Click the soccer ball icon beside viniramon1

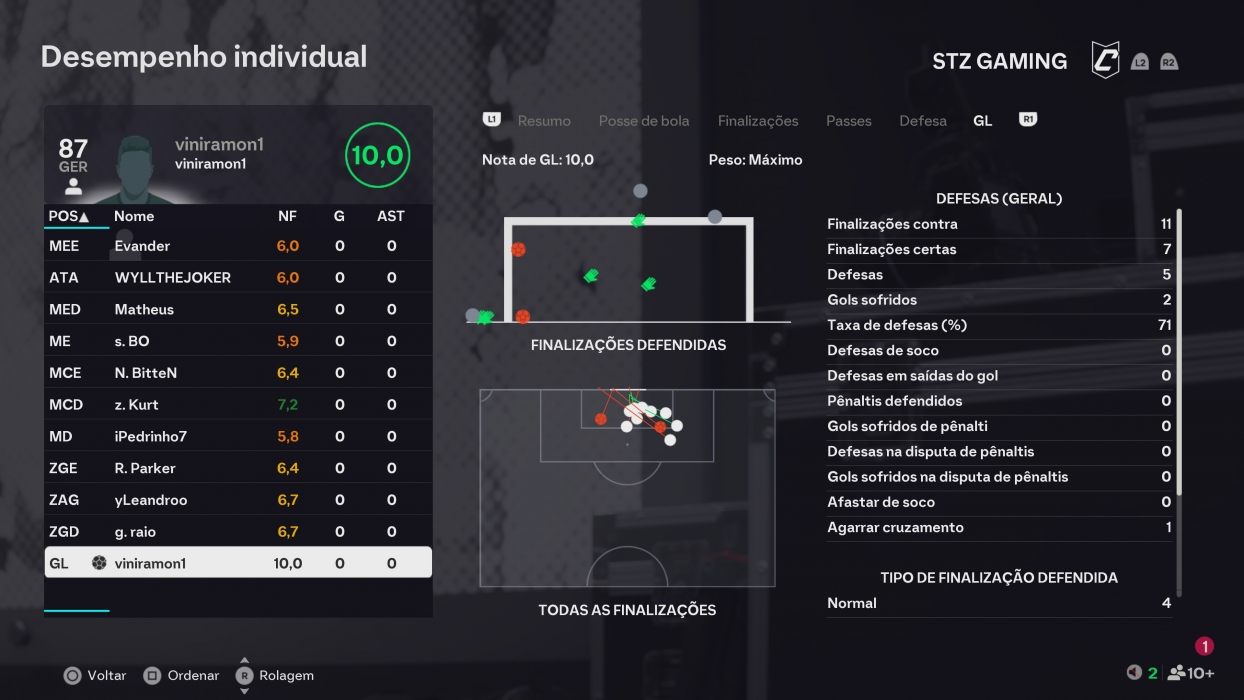99,563
